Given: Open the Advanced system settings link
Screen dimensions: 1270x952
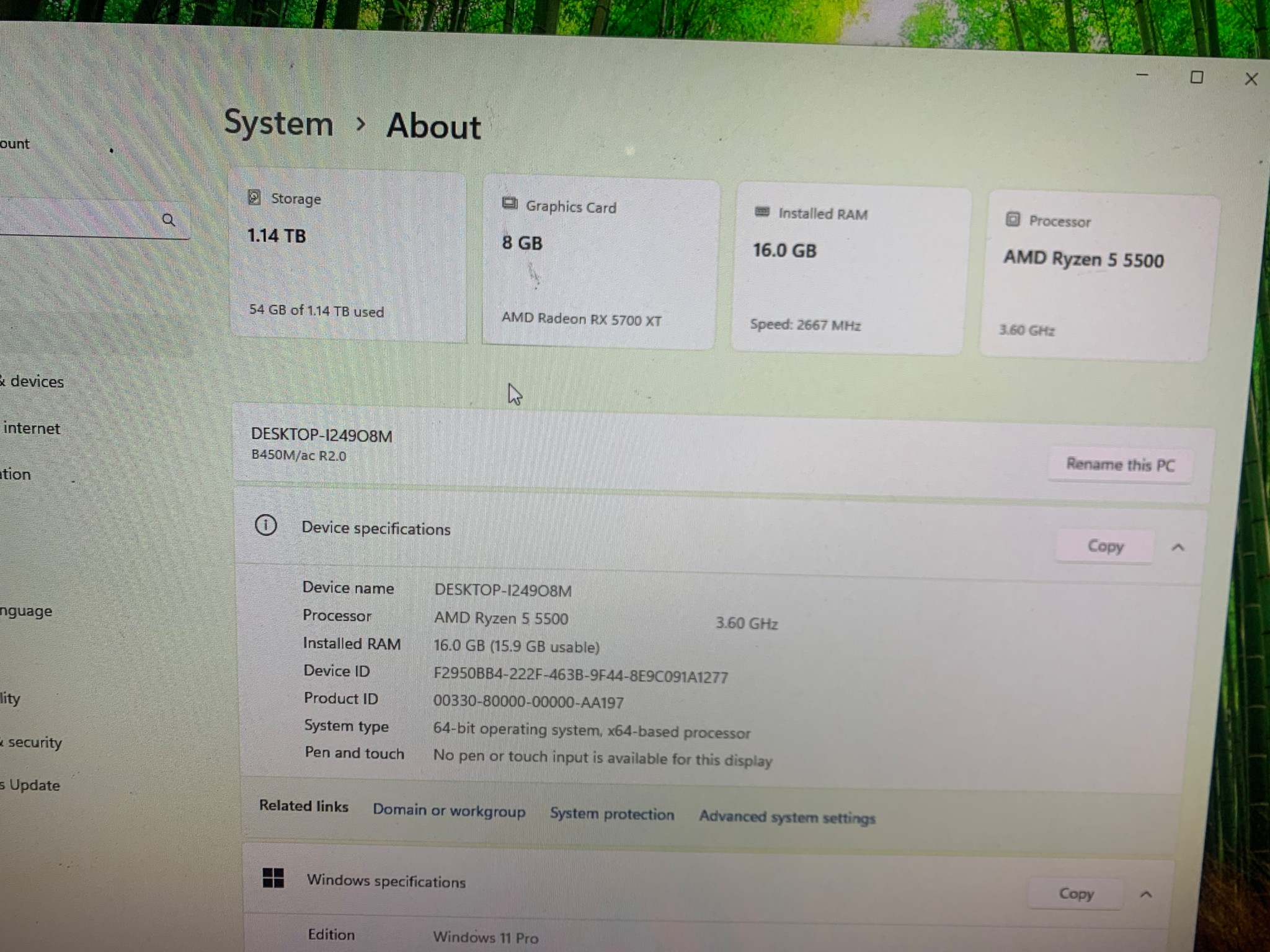Looking at the screenshot, I should coord(787,817).
